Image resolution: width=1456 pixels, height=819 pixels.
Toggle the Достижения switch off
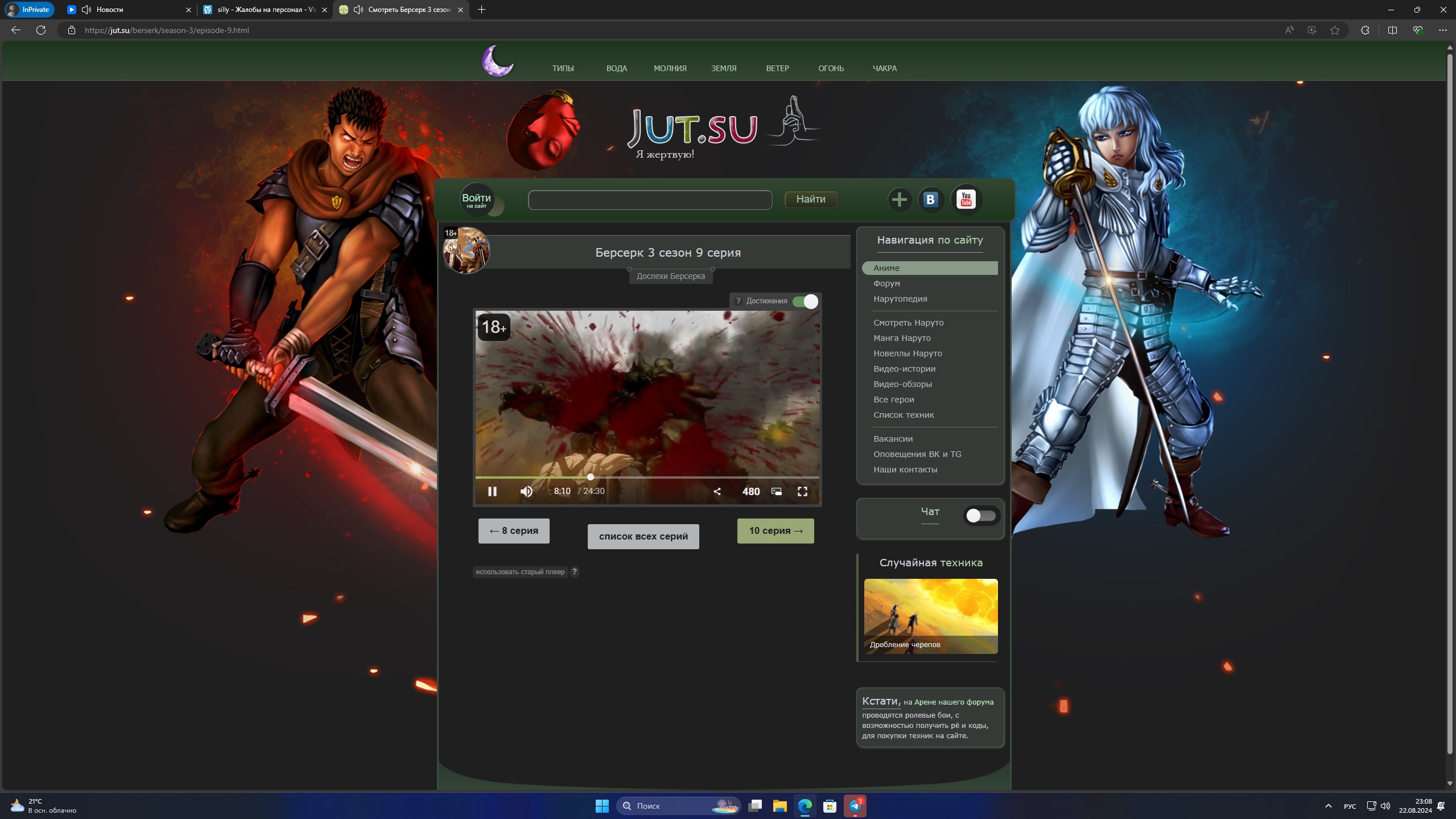point(805,302)
